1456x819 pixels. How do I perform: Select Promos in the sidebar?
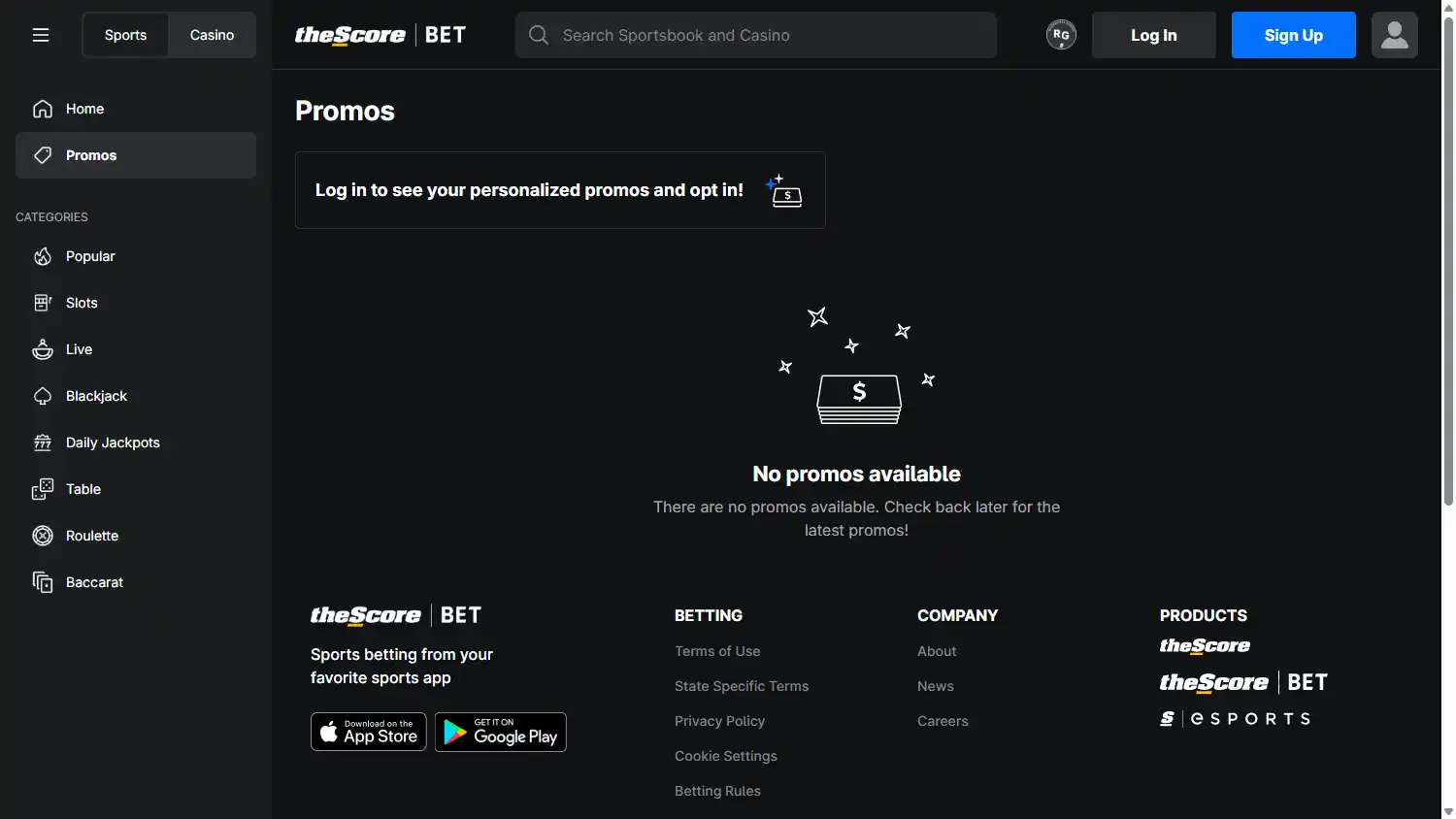tap(136, 155)
